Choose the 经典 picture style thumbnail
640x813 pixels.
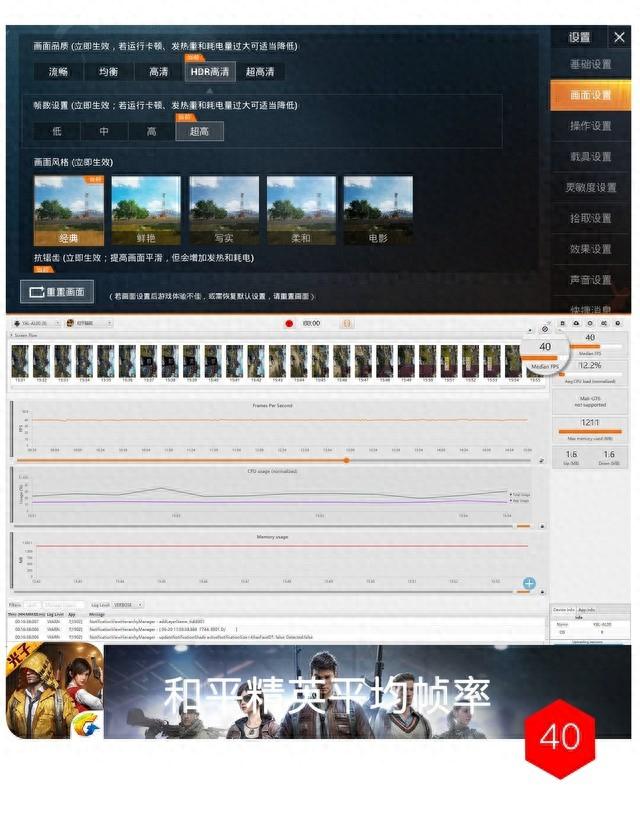point(69,211)
